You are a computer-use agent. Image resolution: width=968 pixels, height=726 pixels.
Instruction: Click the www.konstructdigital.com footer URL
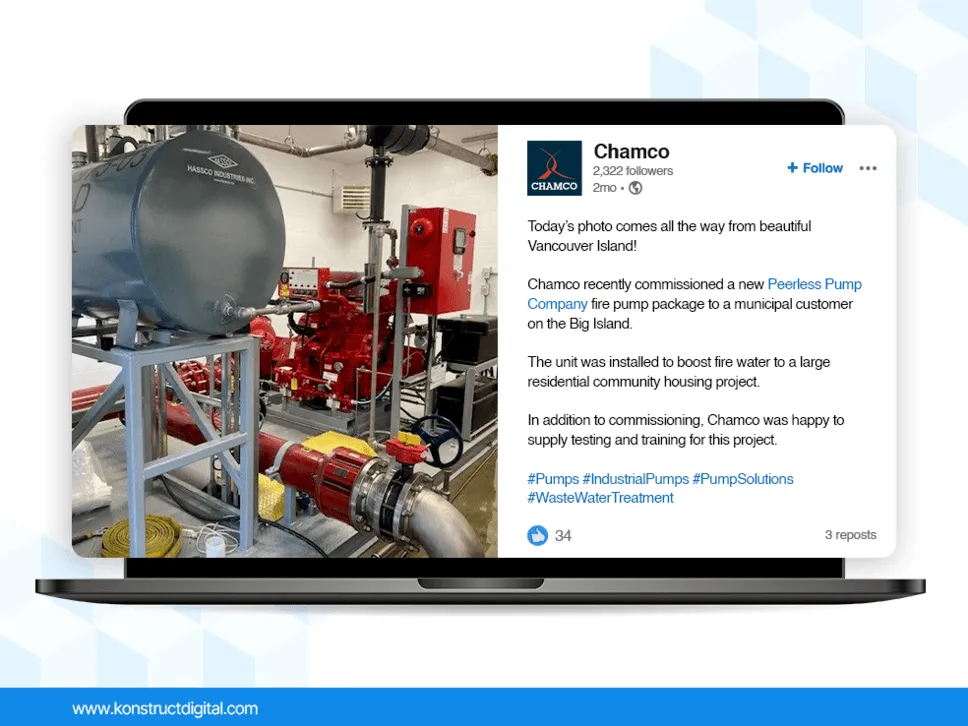(165, 708)
